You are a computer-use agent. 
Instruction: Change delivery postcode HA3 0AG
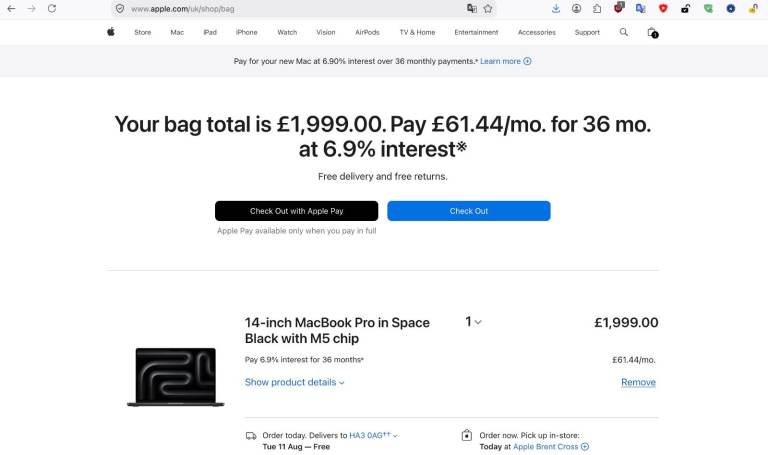pos(373,435)
